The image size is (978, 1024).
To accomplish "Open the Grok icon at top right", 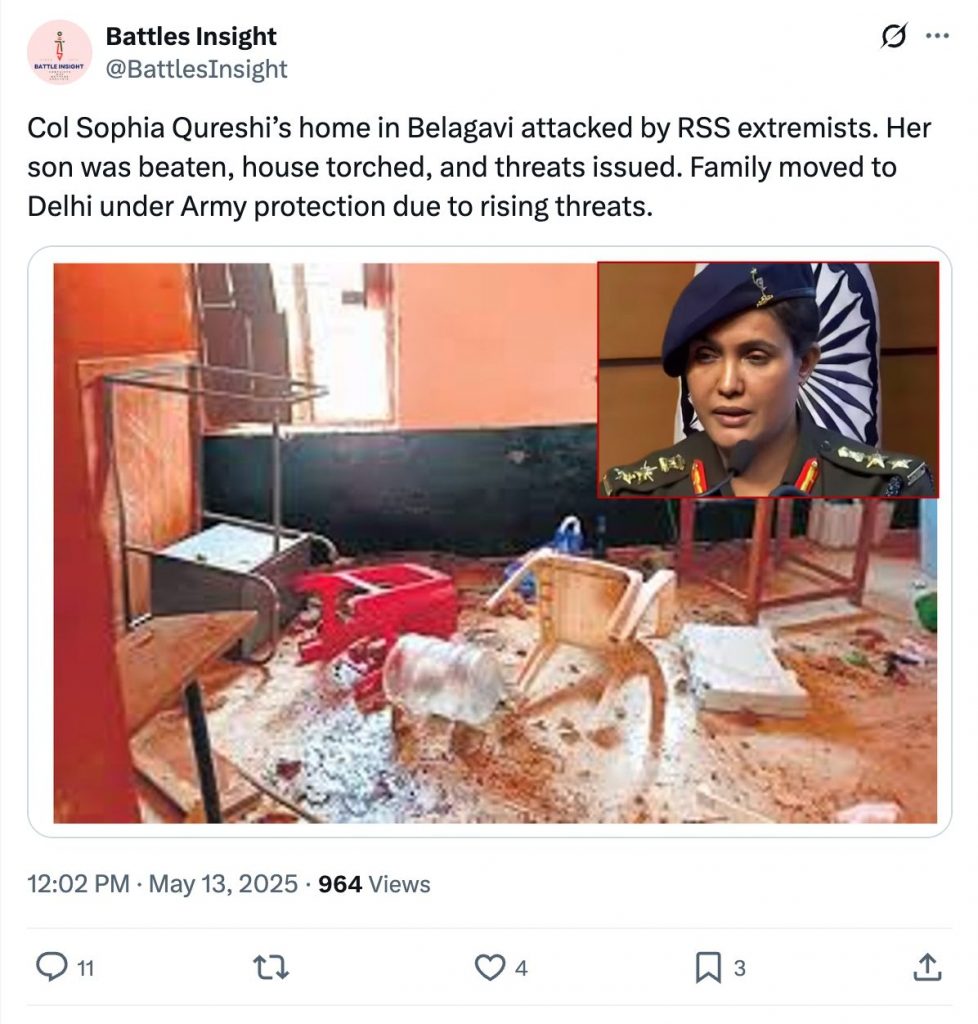I will click(893, 37).
